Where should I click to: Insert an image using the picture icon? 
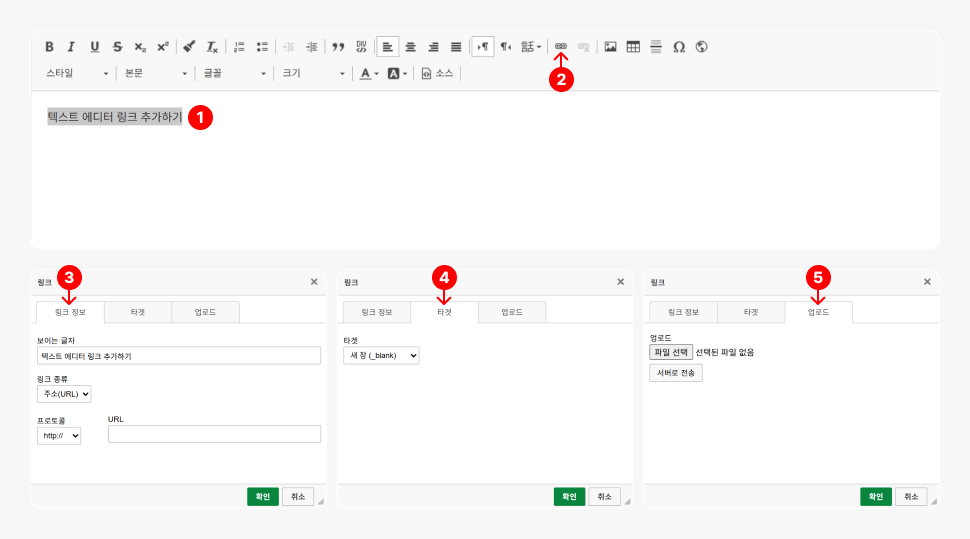(610, 47)
